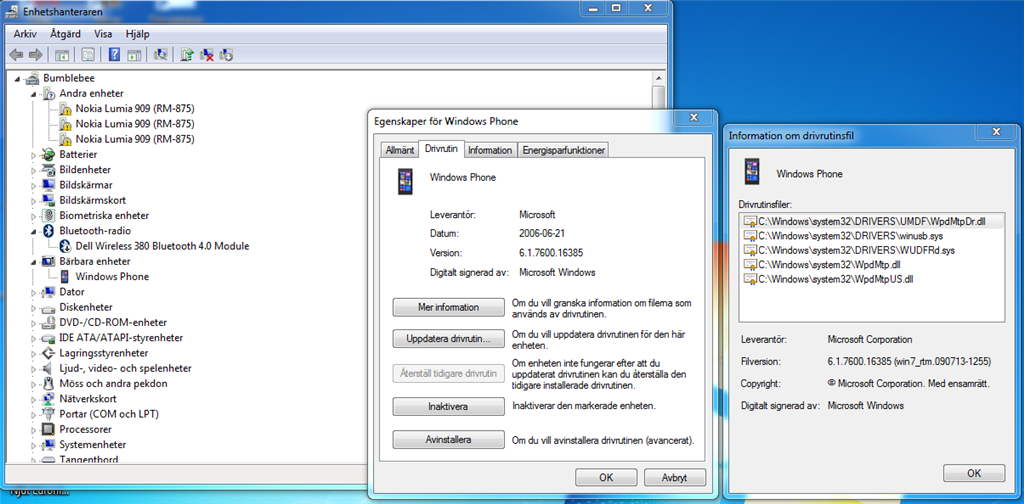The height and width of the screenshot is (504, 1024).
Task: Click OK in Egenskaper för Windows Phone
Action: point(606,477)
